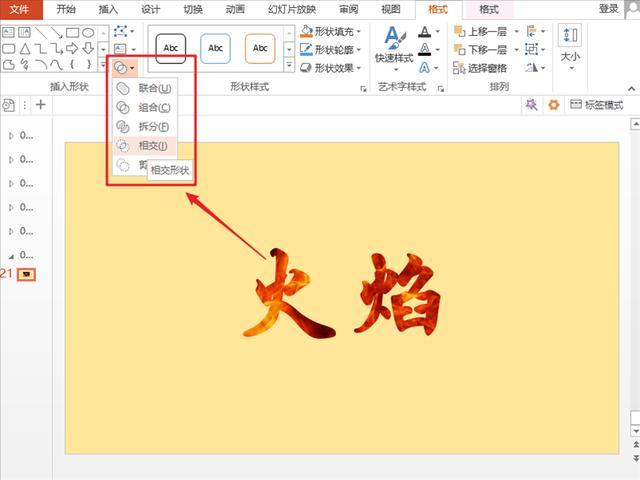Choose 联合(U) union option
This screenshot has height=480, width=640.
[x=145, y=88]
